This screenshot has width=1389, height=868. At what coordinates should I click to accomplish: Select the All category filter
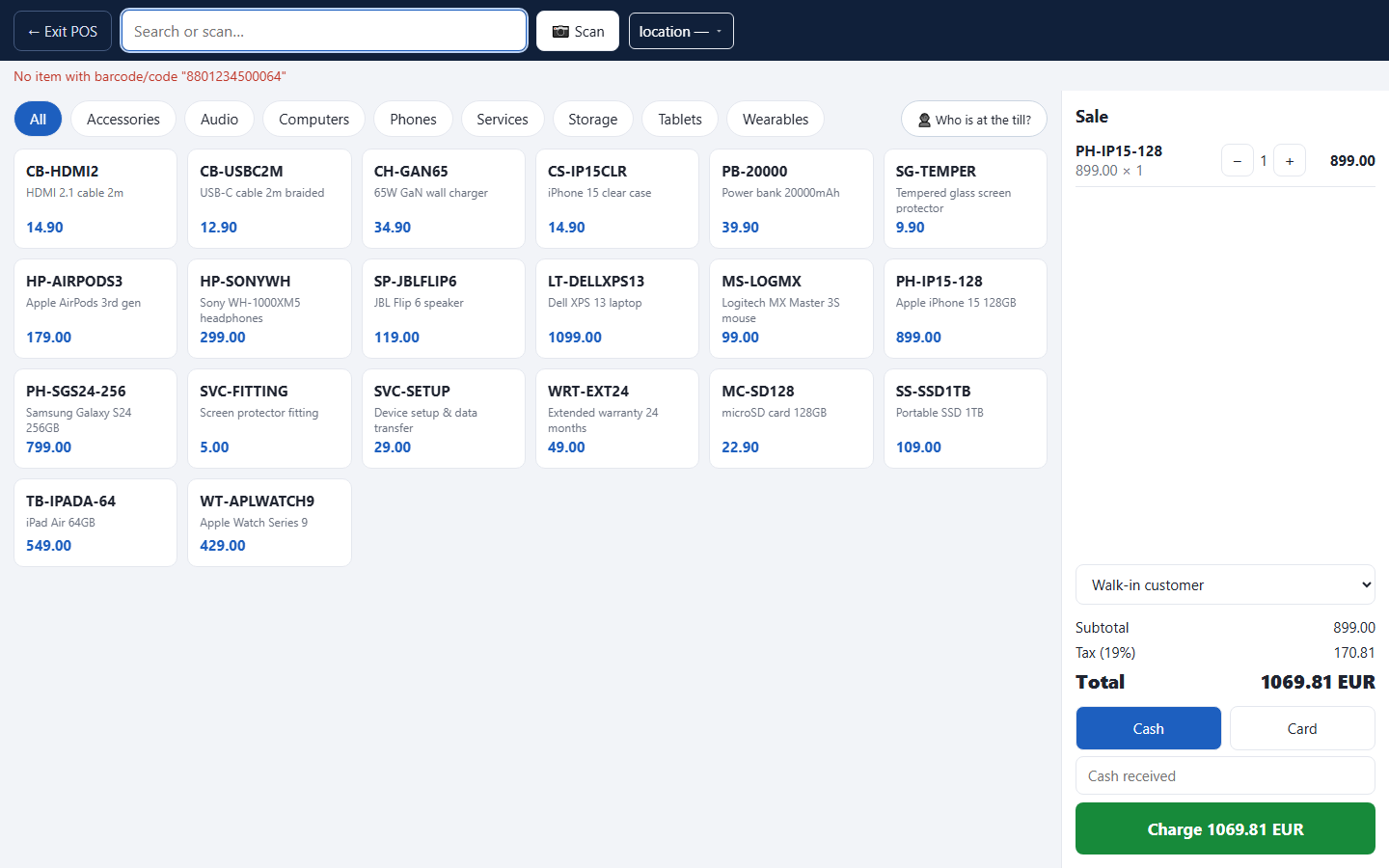coord(38,119)
